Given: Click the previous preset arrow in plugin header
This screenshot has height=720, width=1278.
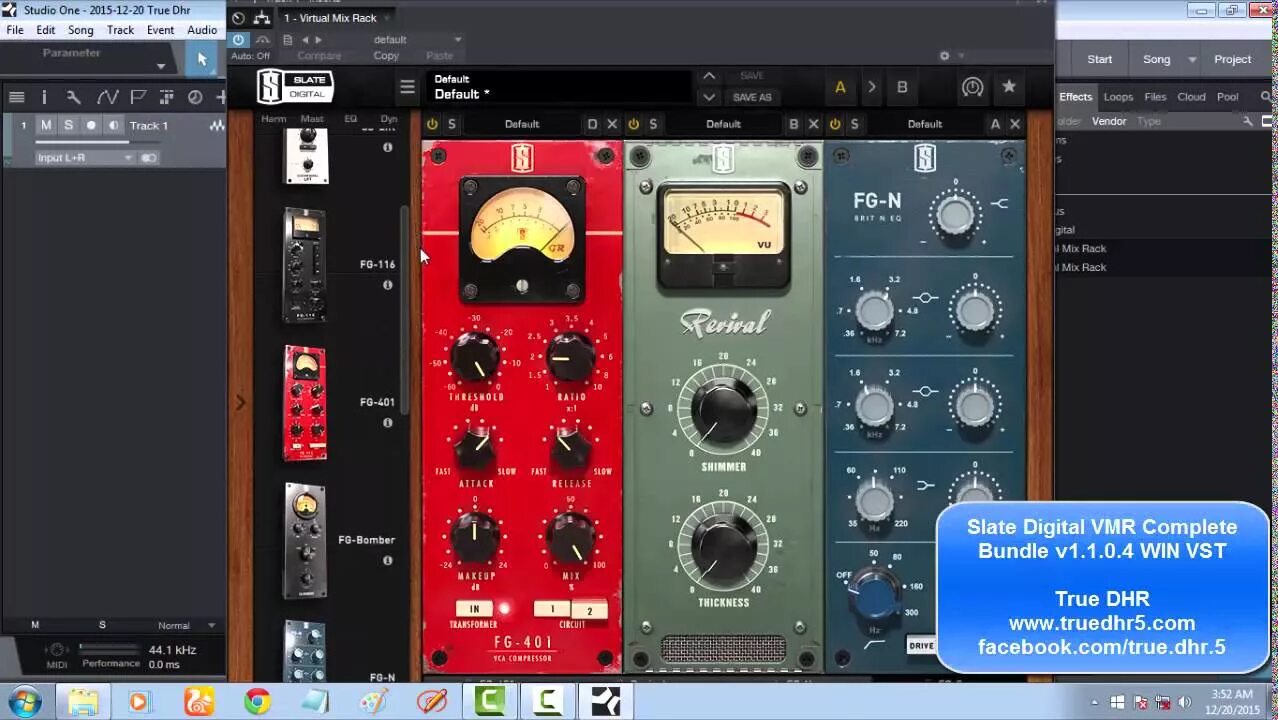Looking at the screenshot, I should [x=305, y=40].
